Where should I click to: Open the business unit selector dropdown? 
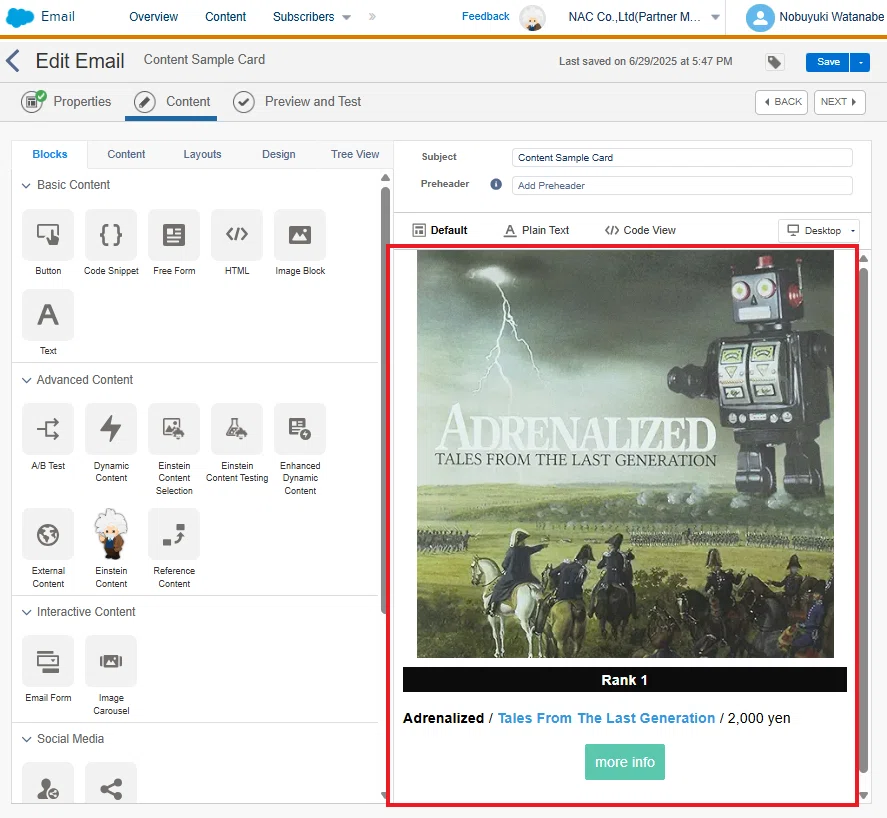pyautogui.click(x=715, y=17)
